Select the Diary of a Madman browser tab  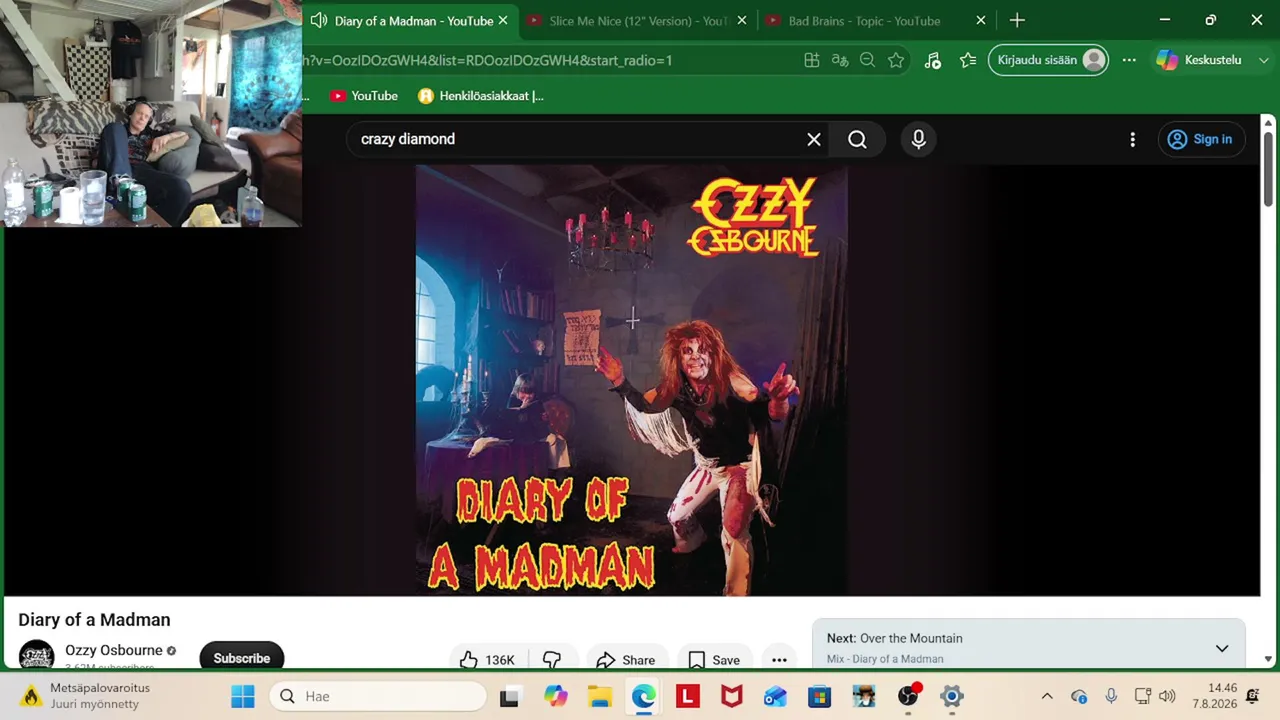412,21
